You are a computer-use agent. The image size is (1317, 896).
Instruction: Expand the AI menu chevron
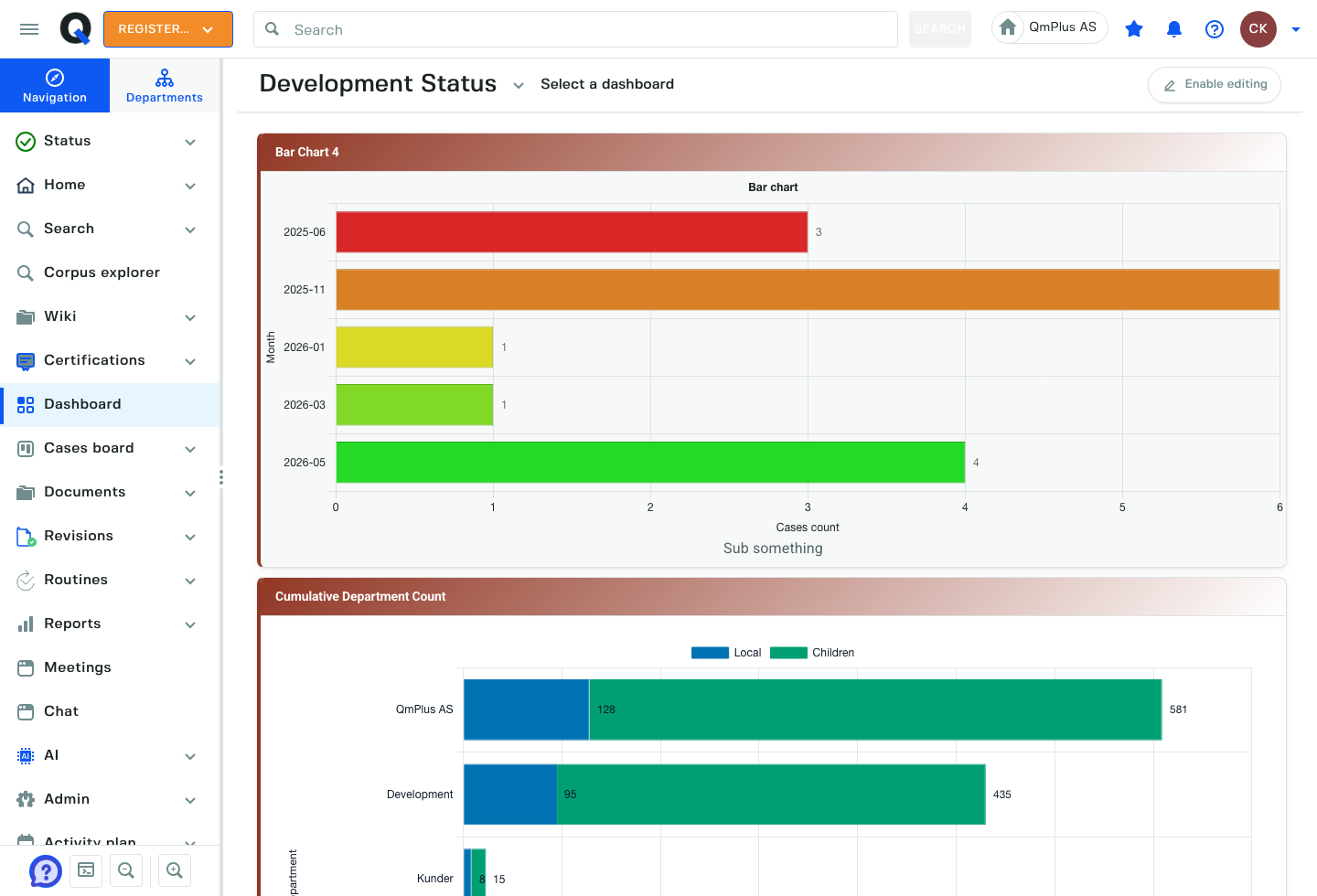pyautogui.click(x=190, y=756)
